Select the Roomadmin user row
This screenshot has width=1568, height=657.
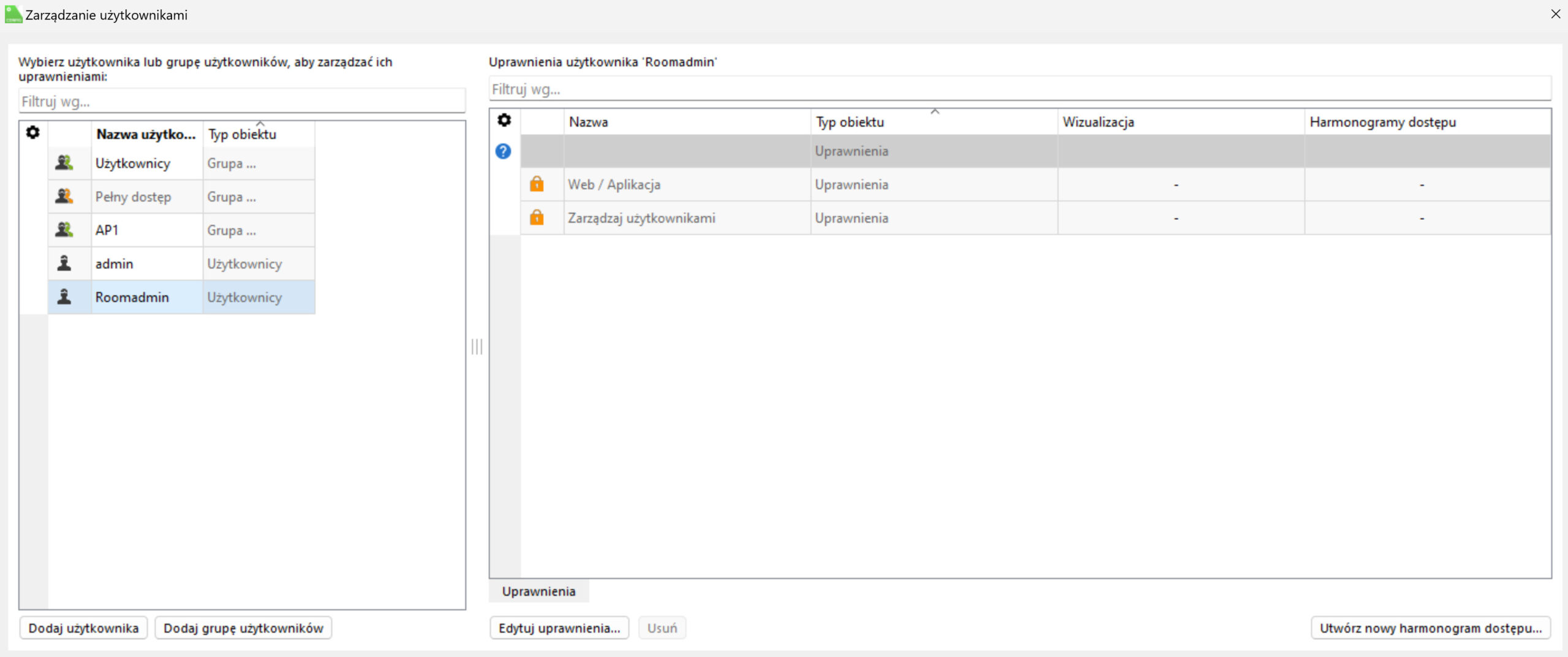point(132,298)
